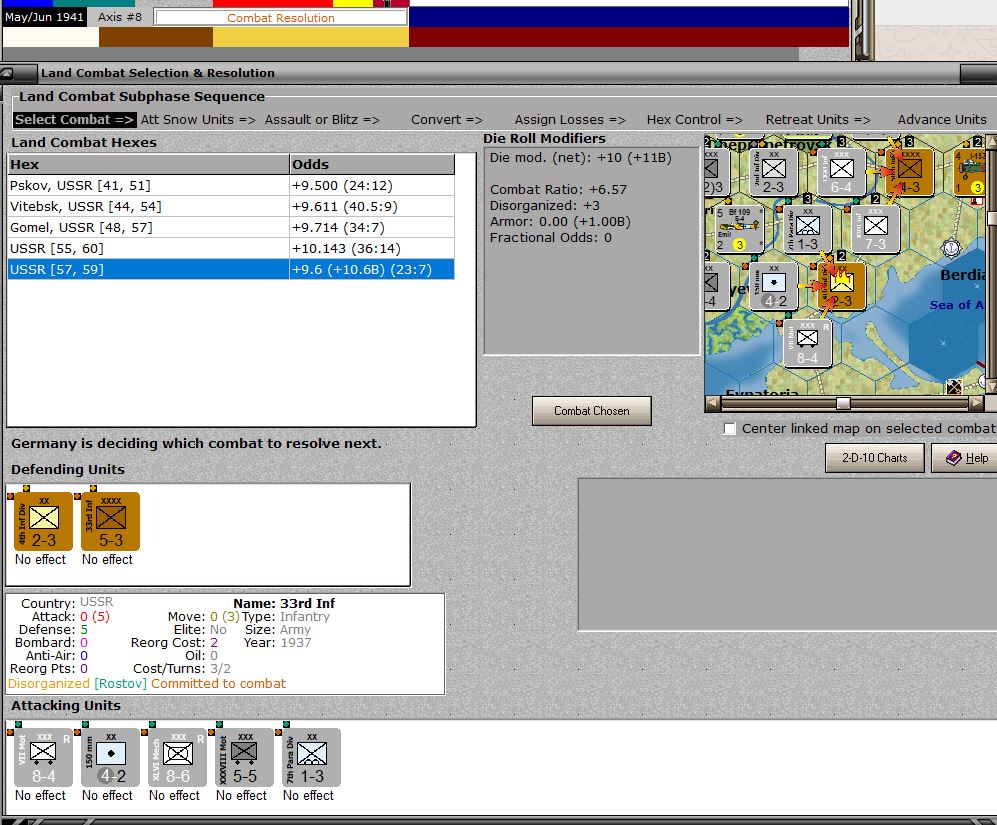Click the yellow color bar under Combat Resolution

tap(311, 37)
